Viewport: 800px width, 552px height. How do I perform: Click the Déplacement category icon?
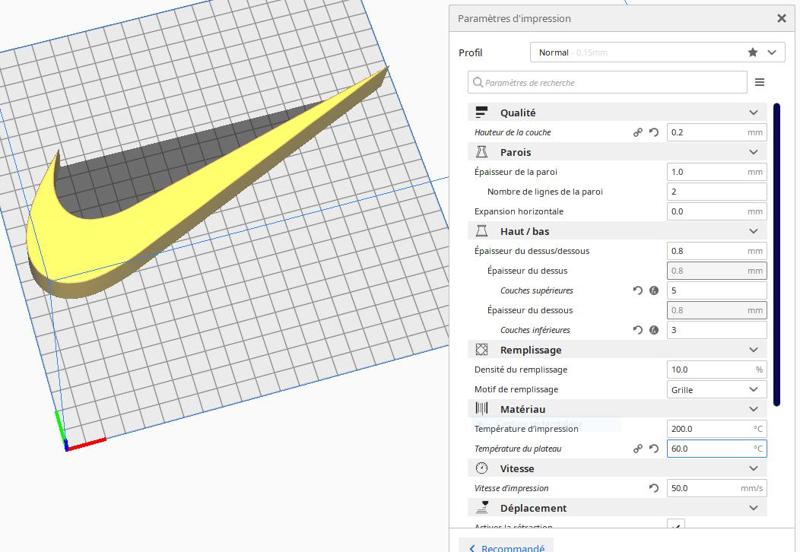[x=482, y=507]
